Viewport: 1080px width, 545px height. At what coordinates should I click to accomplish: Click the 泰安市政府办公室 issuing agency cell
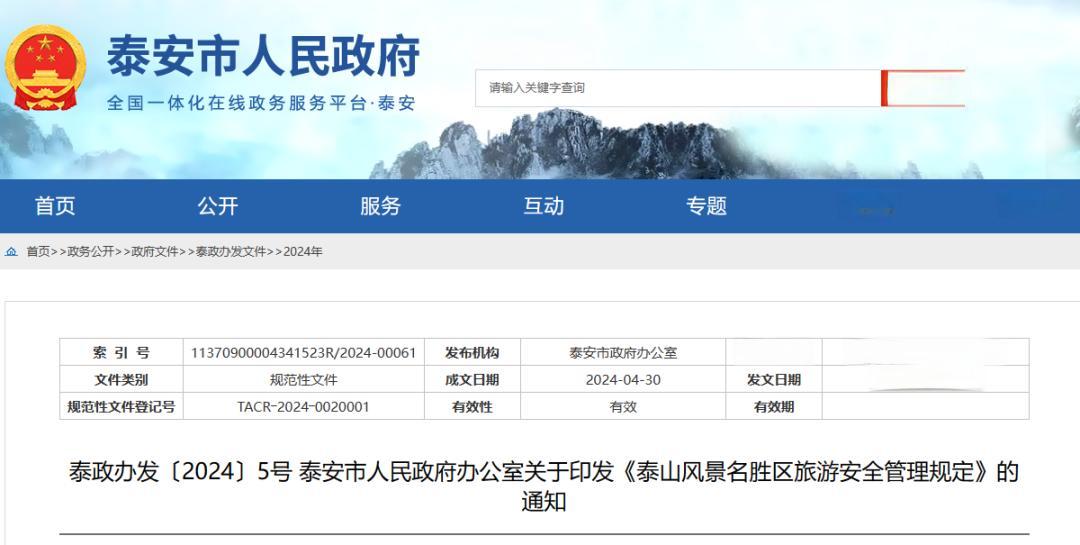tap(623, 353)
